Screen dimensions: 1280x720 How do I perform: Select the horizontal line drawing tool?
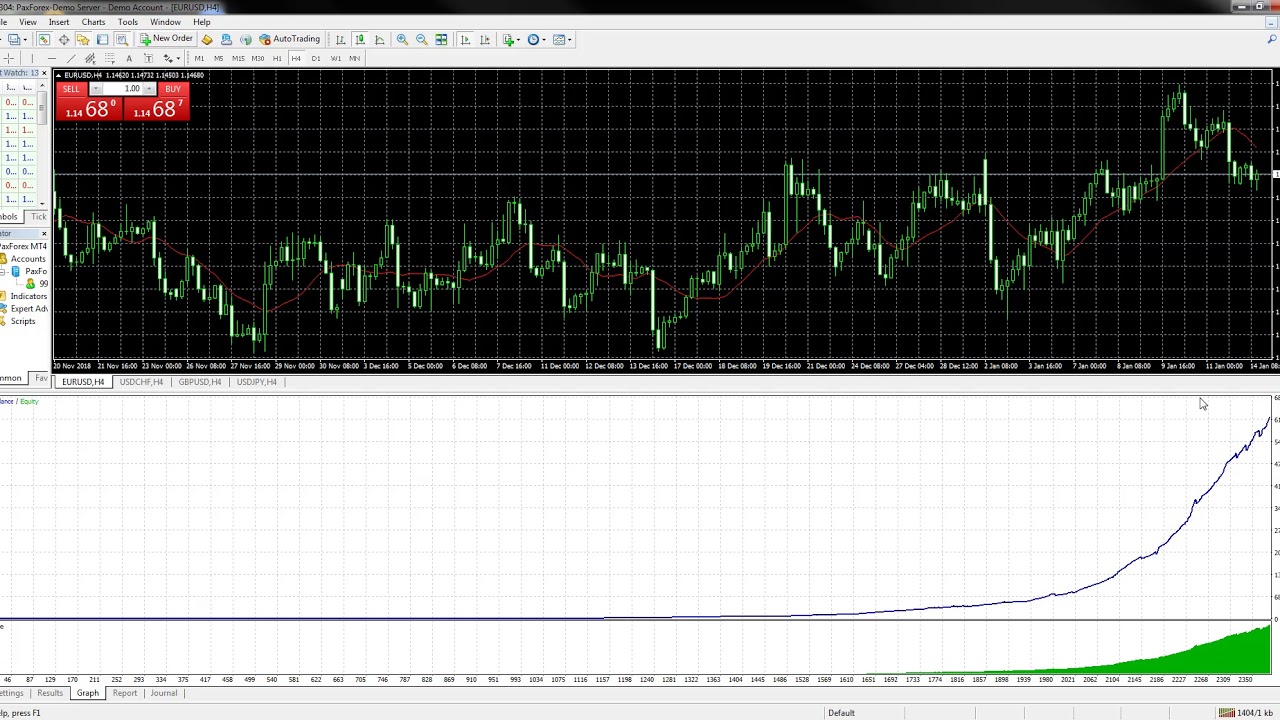tap(52, 58)
